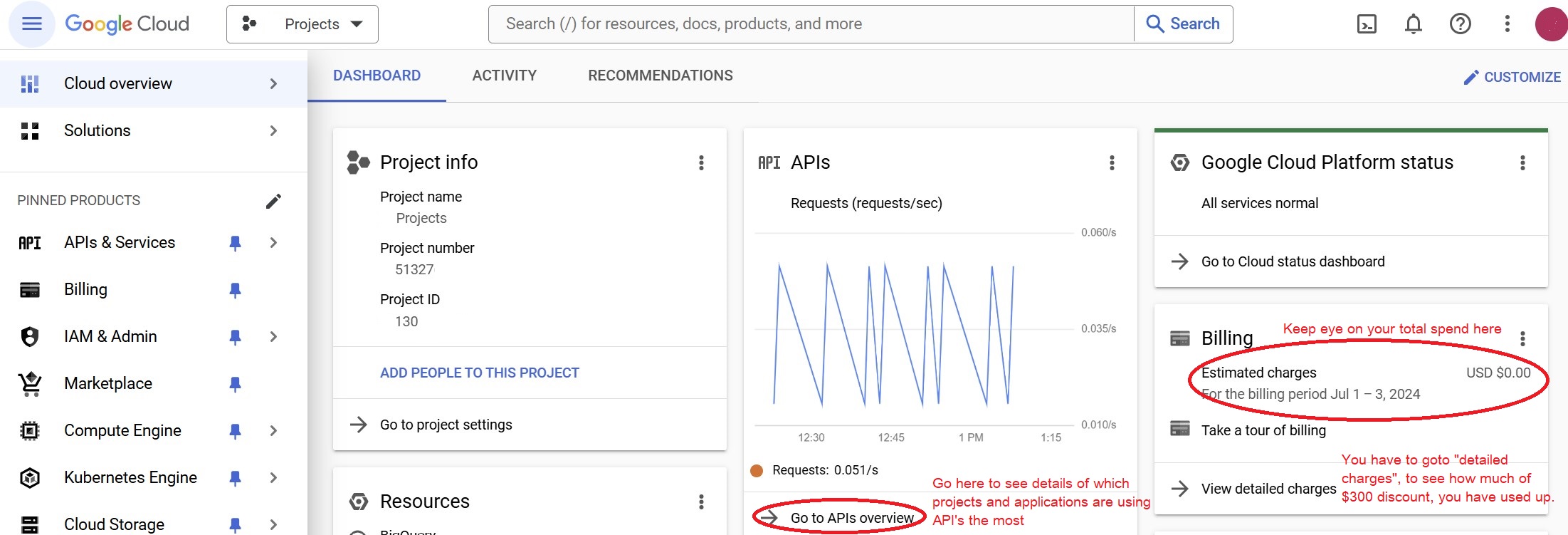Image resolution: width=1568 pixels, height=535 pixels.
Task: Click Solutions grid icon in sidebar
Action: 30,131
